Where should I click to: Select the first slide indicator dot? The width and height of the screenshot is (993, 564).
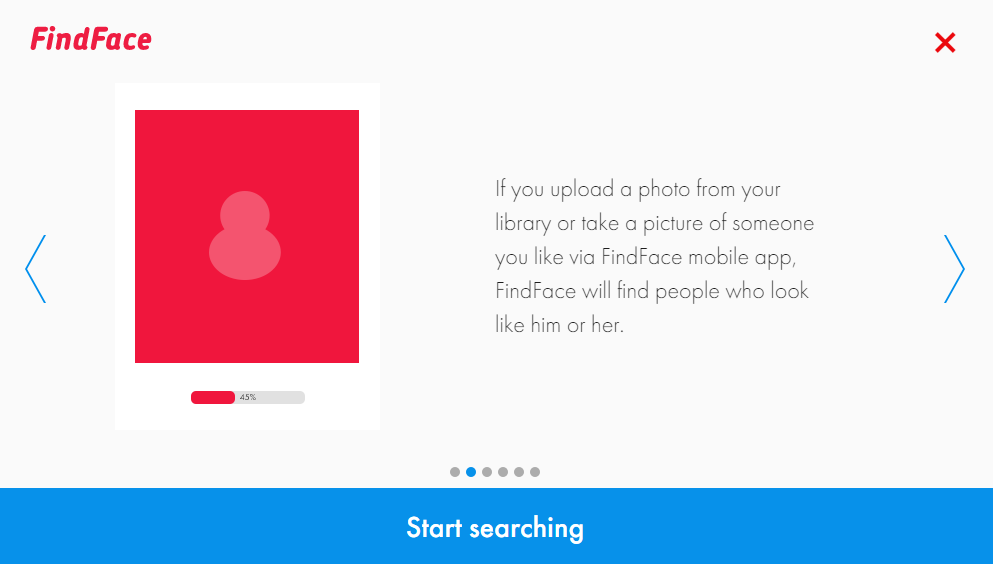[455, 472]
